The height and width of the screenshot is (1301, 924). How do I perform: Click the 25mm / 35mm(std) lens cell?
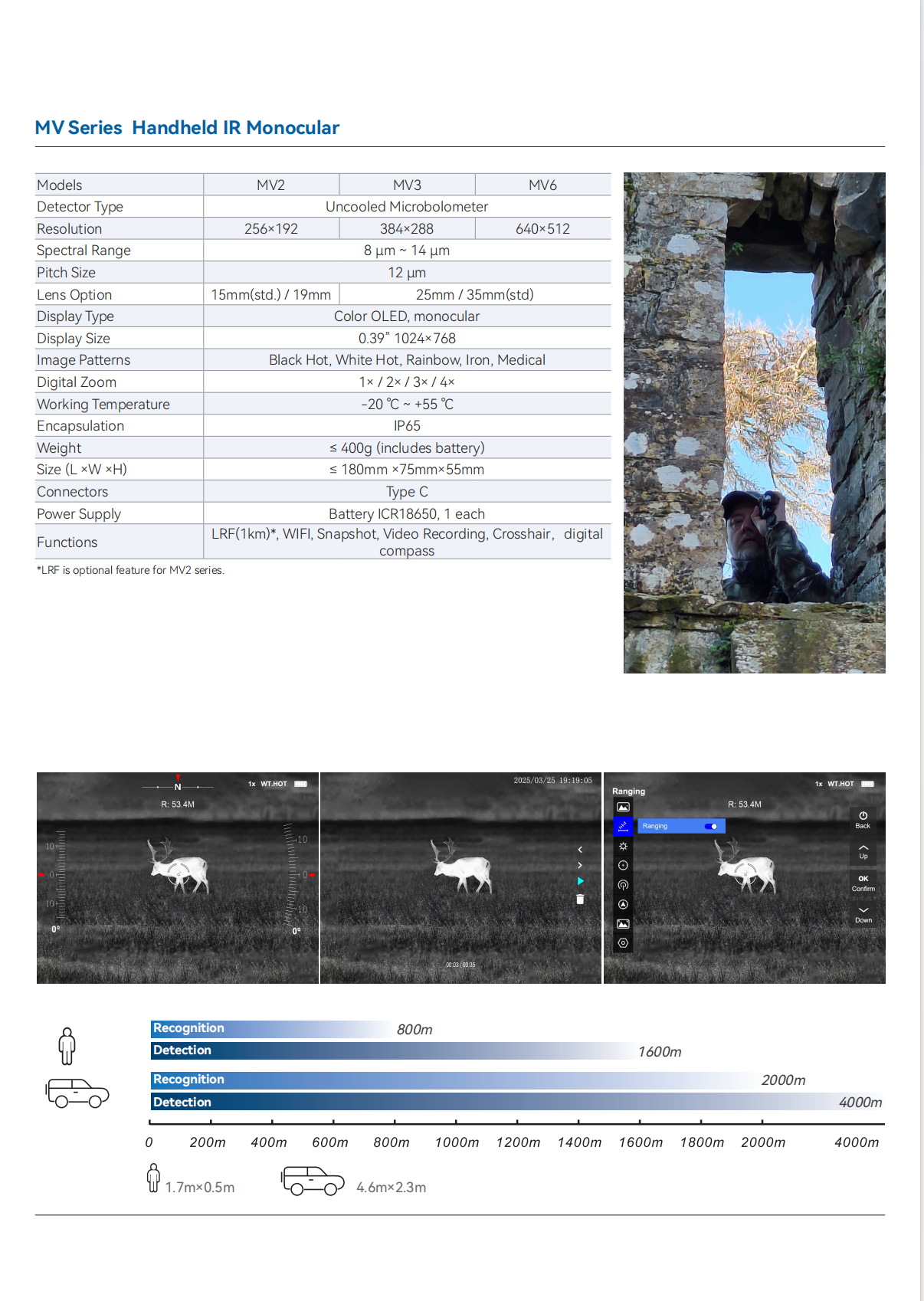tap(475, 295)
